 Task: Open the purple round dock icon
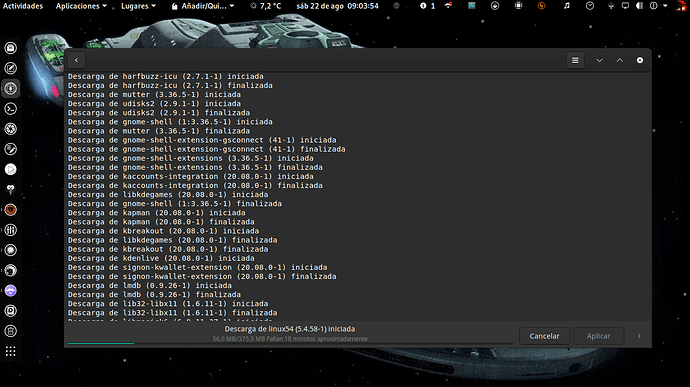(11, 291)
